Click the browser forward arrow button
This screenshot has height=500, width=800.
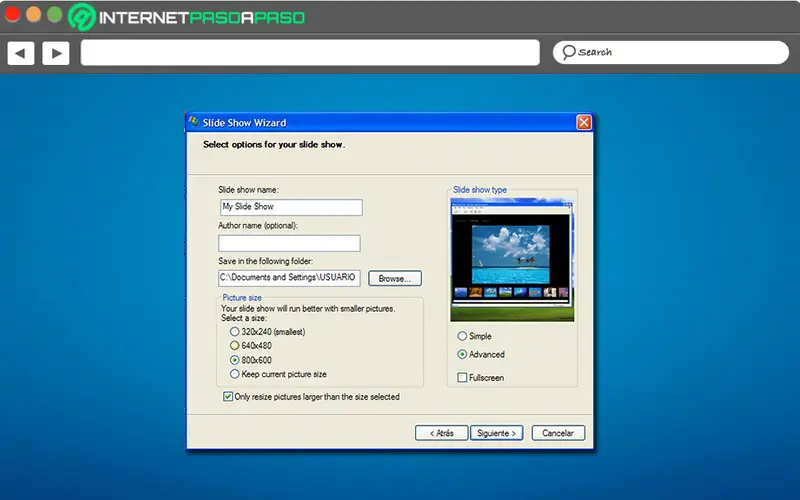[x=56, y=53]
